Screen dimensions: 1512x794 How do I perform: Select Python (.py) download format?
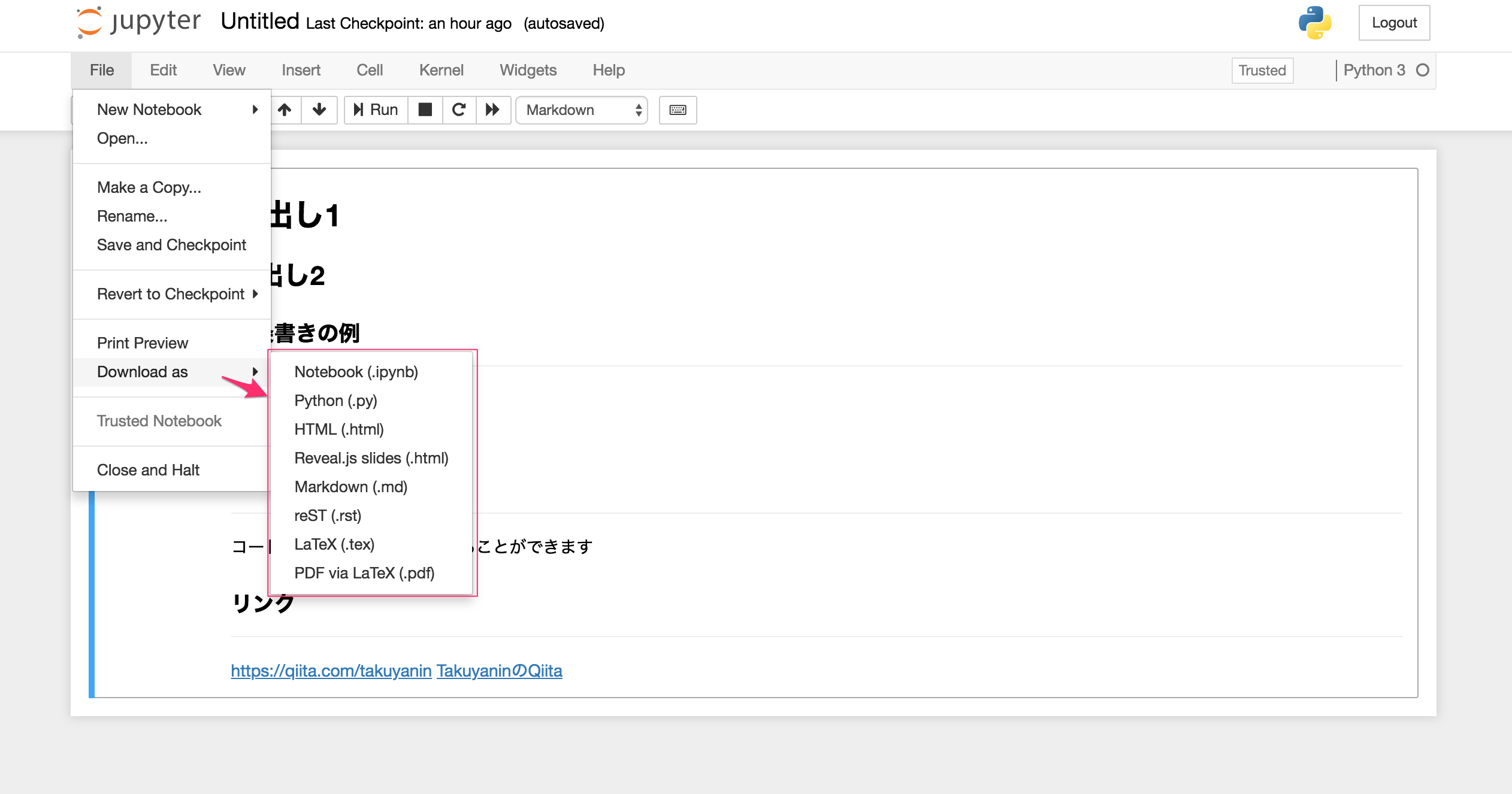tap(335, 400)
